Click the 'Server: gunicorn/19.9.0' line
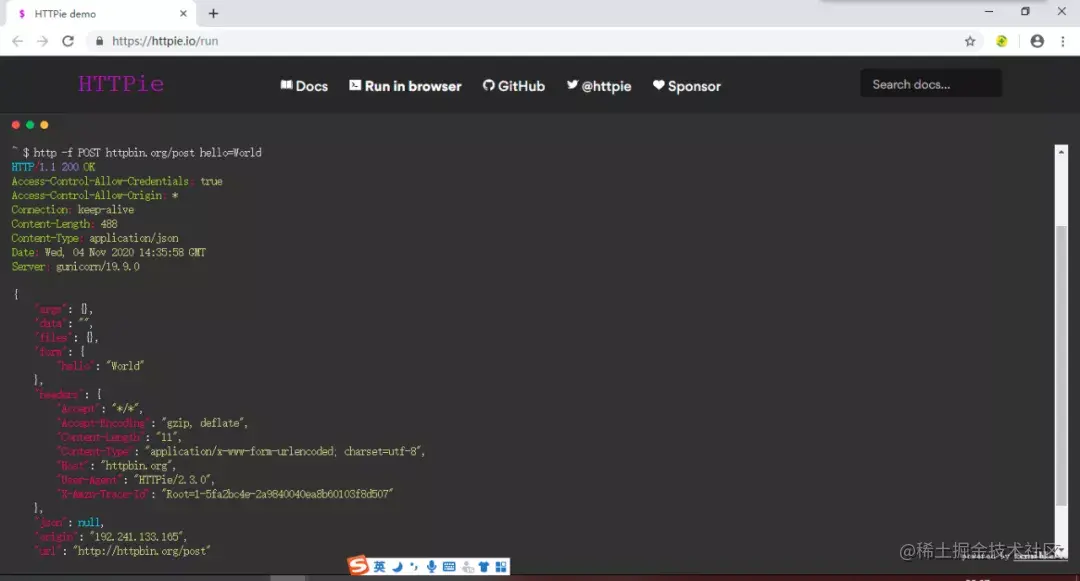 point(75,266)
